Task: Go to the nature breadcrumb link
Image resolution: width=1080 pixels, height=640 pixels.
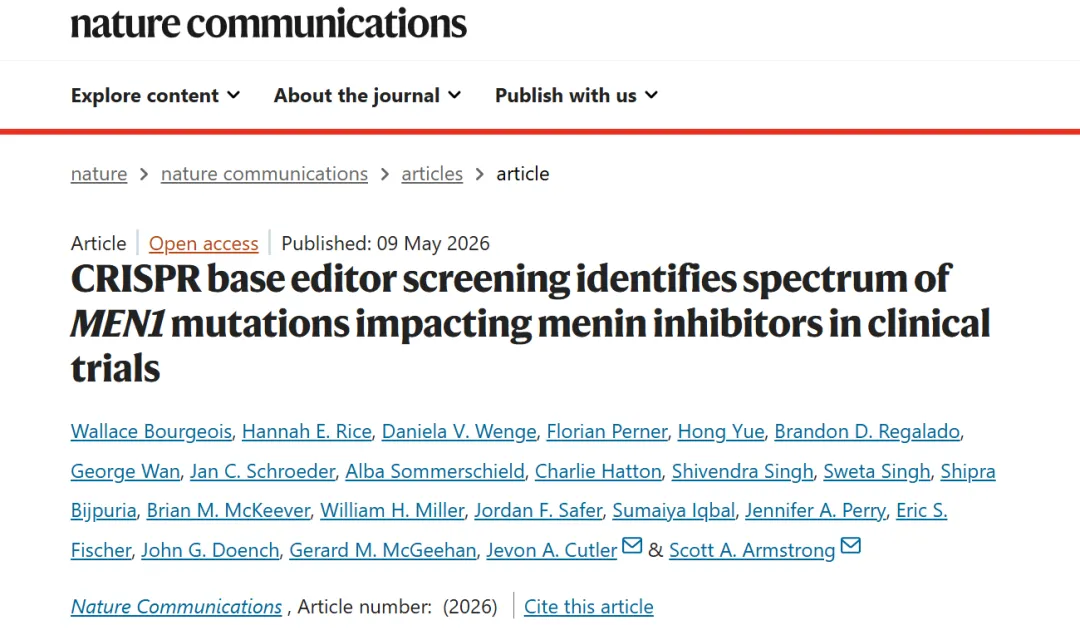Action: 98,174
